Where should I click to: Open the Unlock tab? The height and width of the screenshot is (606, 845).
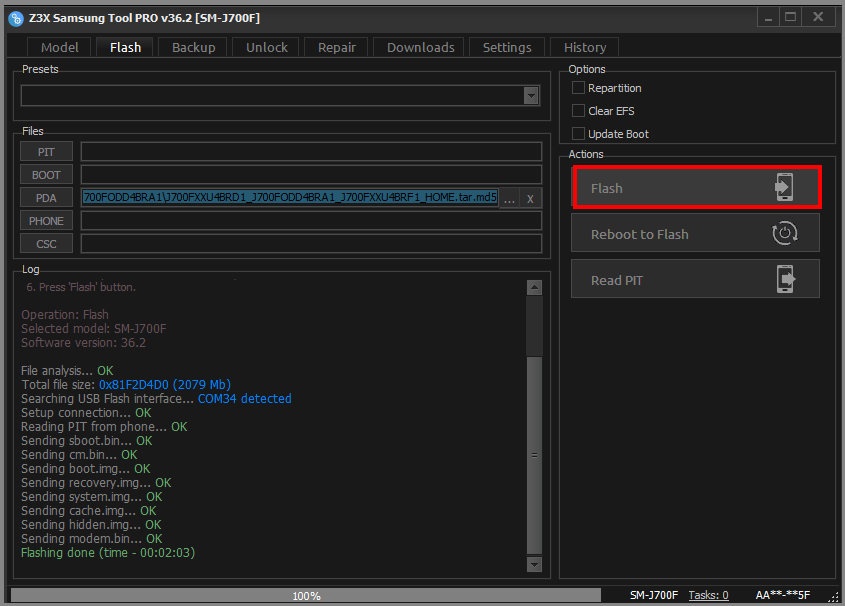pyautogui.click(x=267, y=47)
